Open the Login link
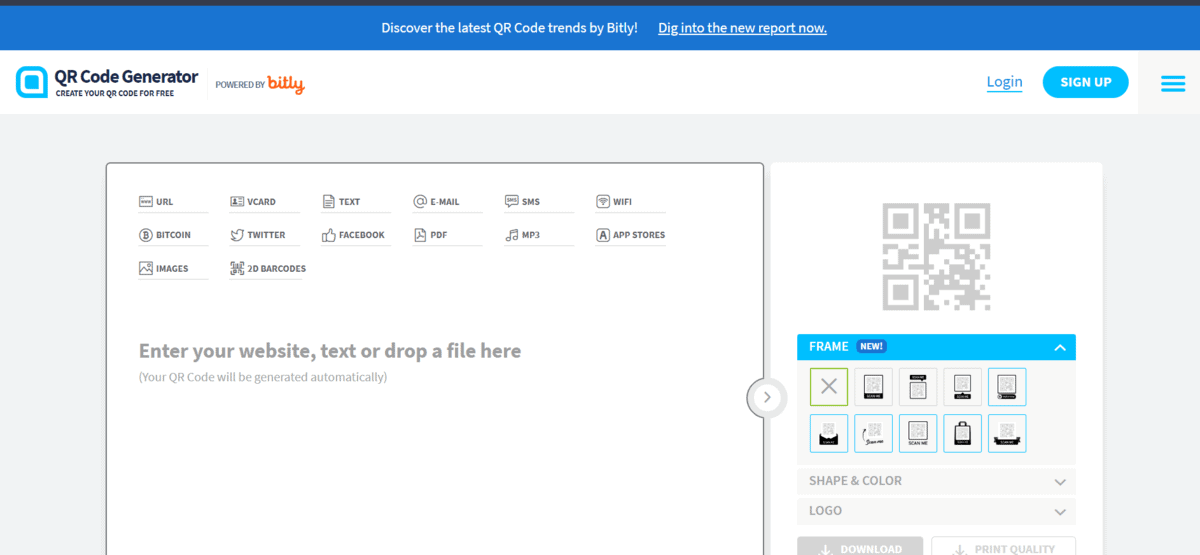The image size is (1200, 555). (x=1004, y=82)
